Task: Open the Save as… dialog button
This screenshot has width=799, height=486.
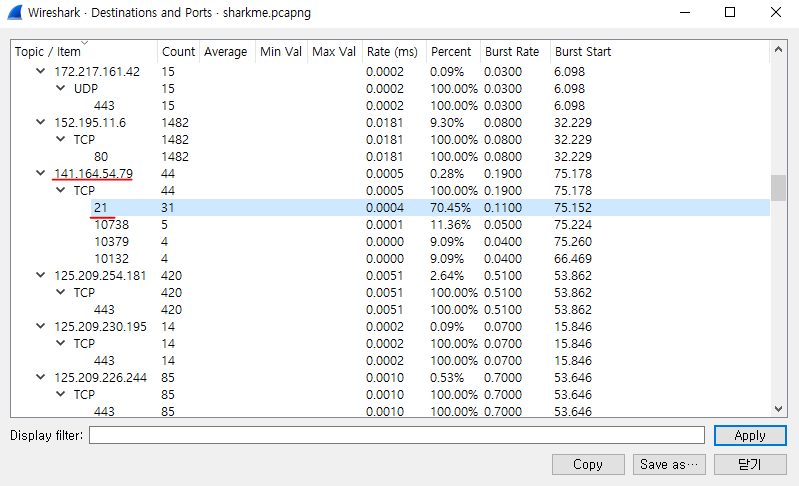Action: (x=669, y=465)
